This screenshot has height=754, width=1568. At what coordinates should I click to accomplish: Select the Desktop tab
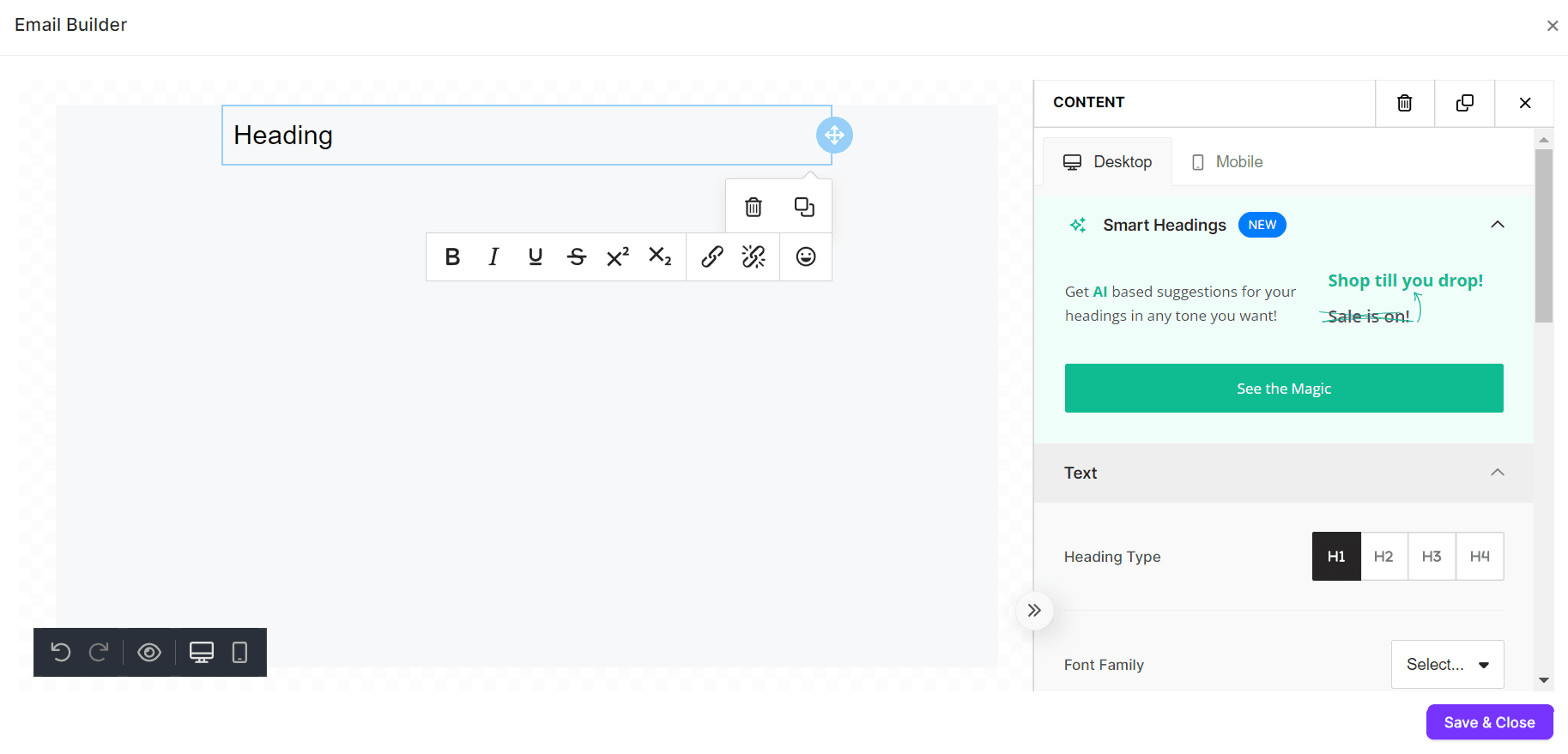tap(1108, 162)
